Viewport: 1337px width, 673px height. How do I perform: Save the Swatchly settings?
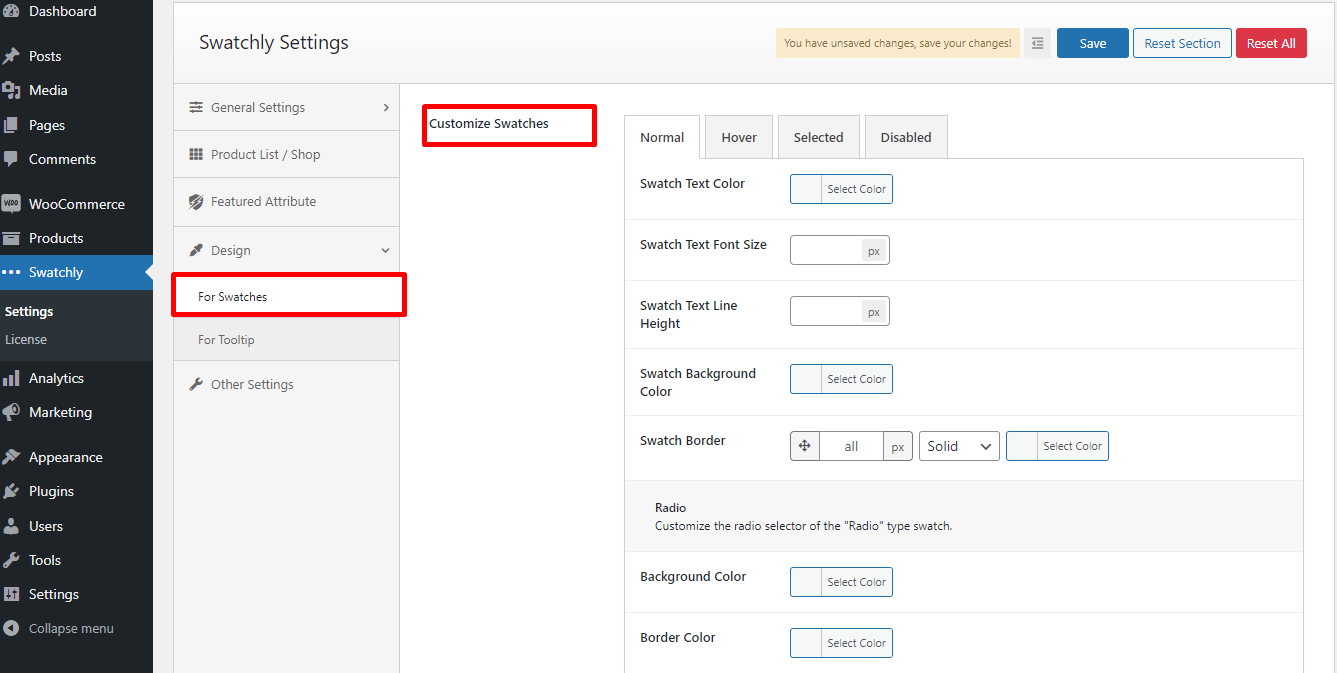pyautogui.click(x=1092, y=43)
